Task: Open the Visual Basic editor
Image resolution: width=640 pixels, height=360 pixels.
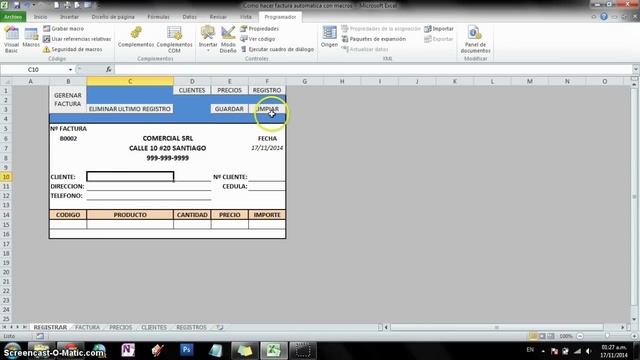Action: pyautogui.click(x=11, y=40)
